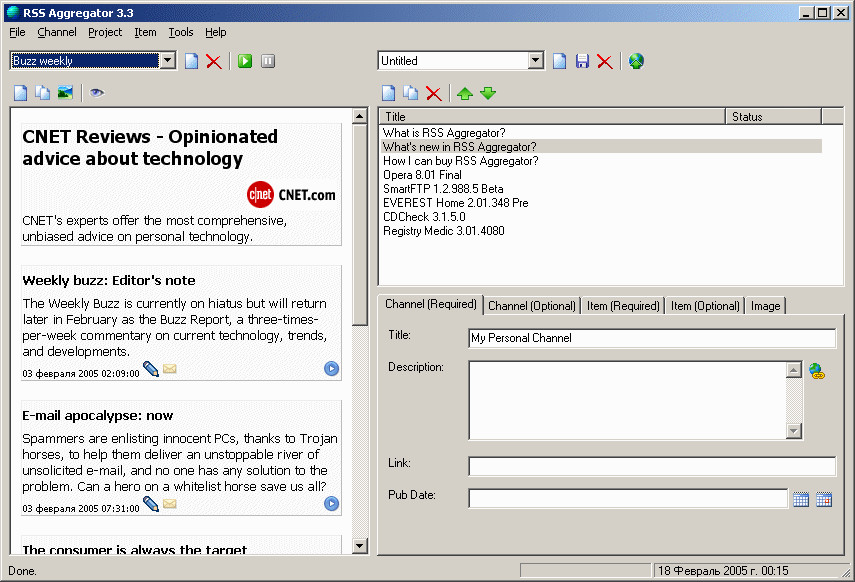Expand the Buzz weekly channel dropdown
The height and width of the screenshot is (582, 855).
[168, 61]
